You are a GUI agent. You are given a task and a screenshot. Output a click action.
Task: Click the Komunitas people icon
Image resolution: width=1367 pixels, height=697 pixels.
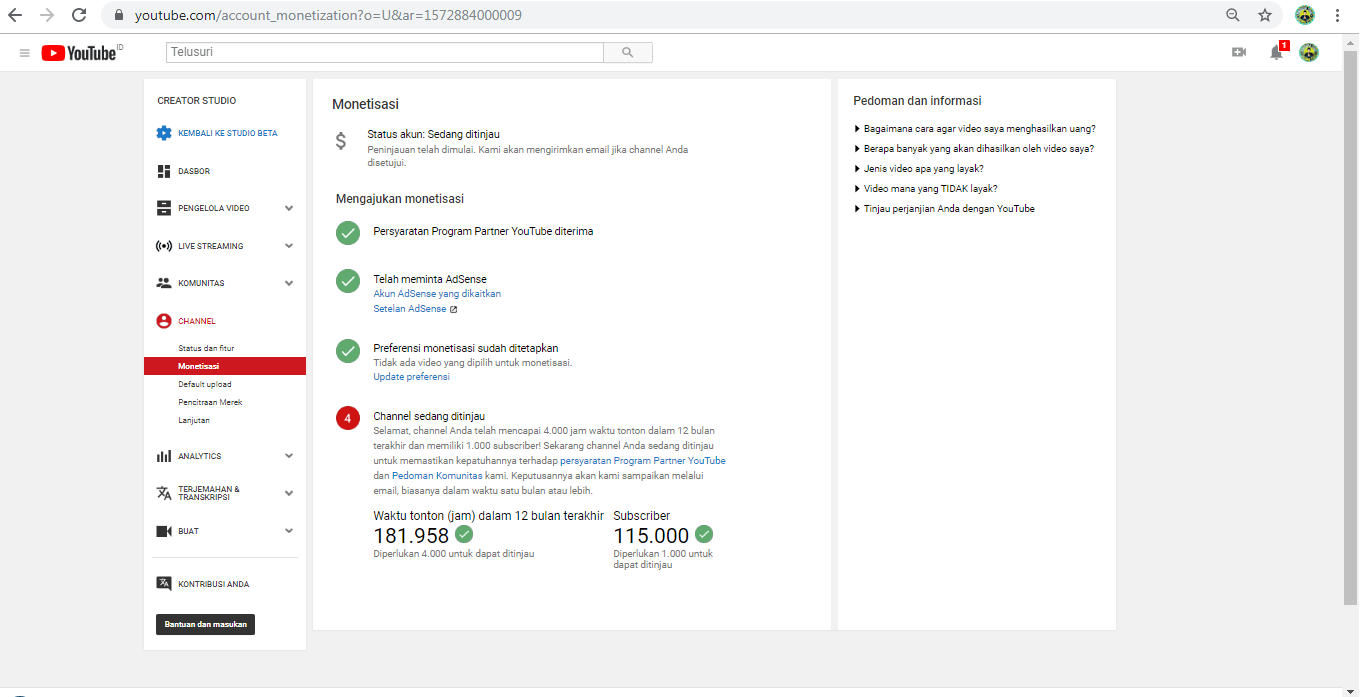164,283
